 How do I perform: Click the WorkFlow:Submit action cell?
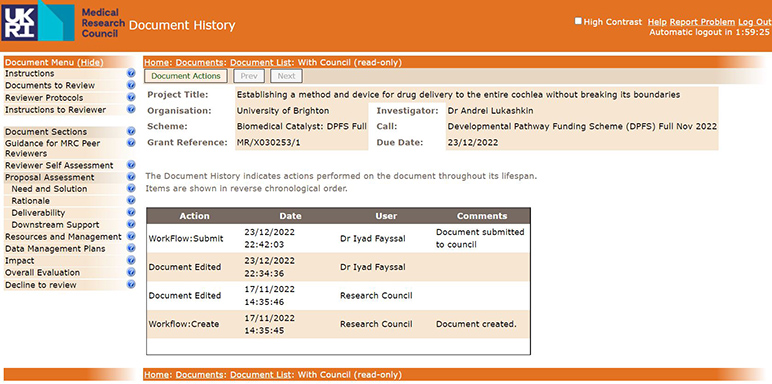pos(186,239)
